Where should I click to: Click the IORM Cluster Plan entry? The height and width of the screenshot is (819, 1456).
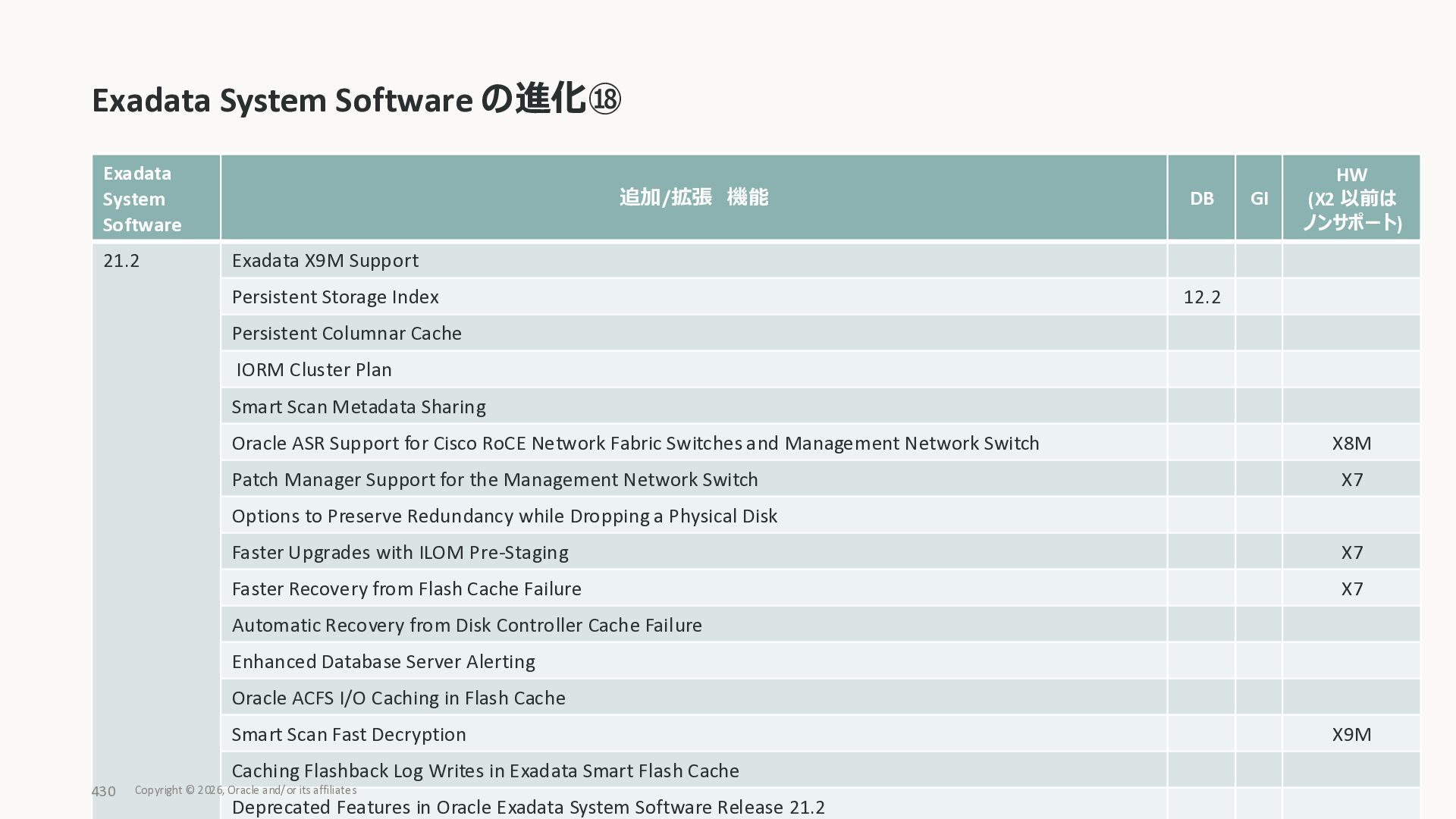pos(314,370)
